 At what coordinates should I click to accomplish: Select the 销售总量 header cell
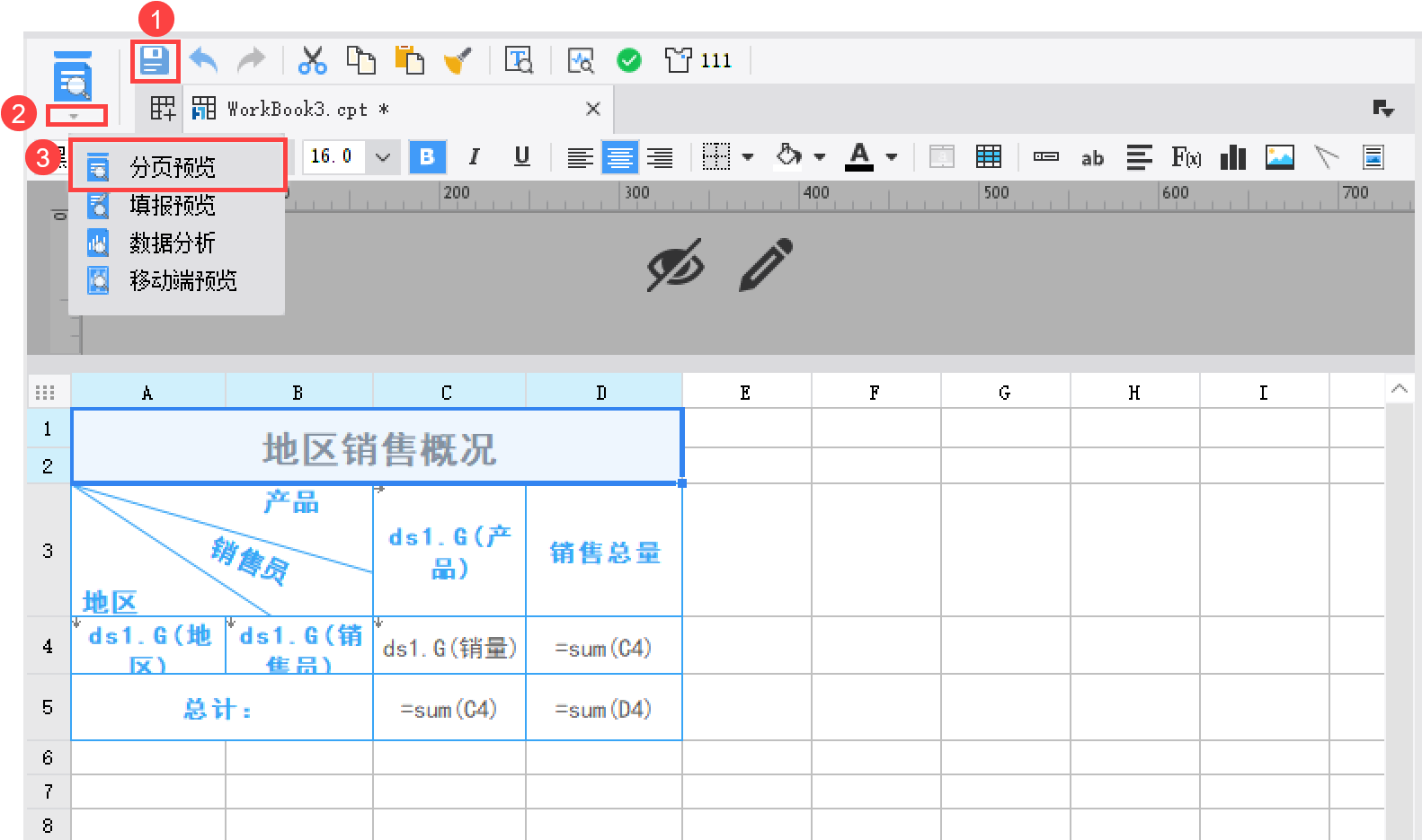tap(604, 551)
